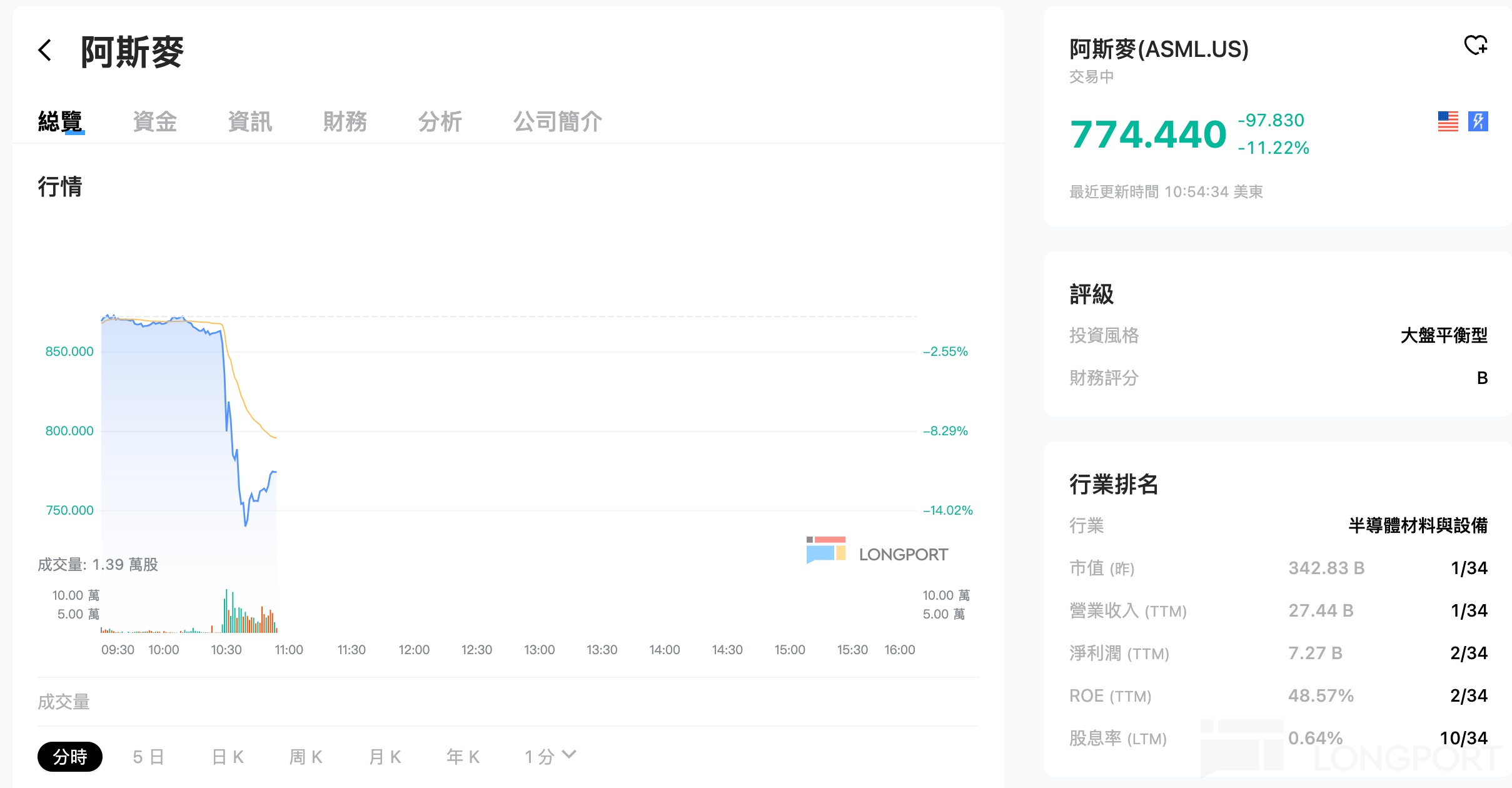Click the 750.000 price axis label
This screenshot has width=1512, height=788.
click(x=69, y=510)
